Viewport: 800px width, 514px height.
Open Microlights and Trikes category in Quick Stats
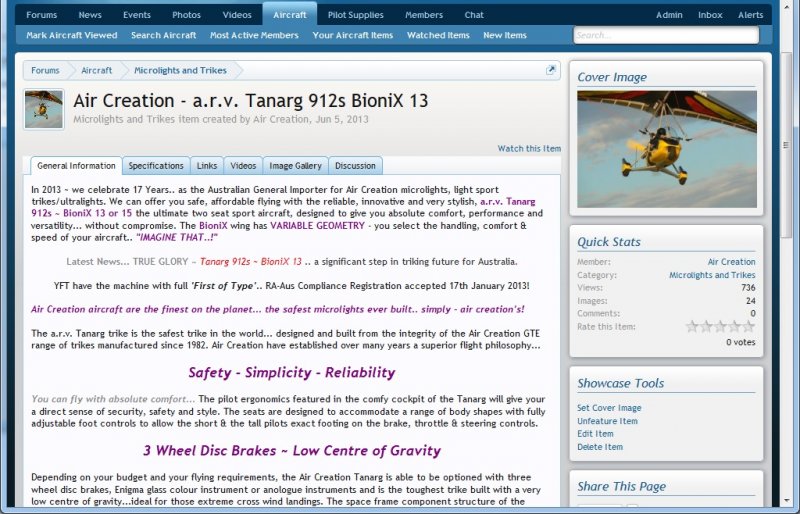click(x=712, y=275)
